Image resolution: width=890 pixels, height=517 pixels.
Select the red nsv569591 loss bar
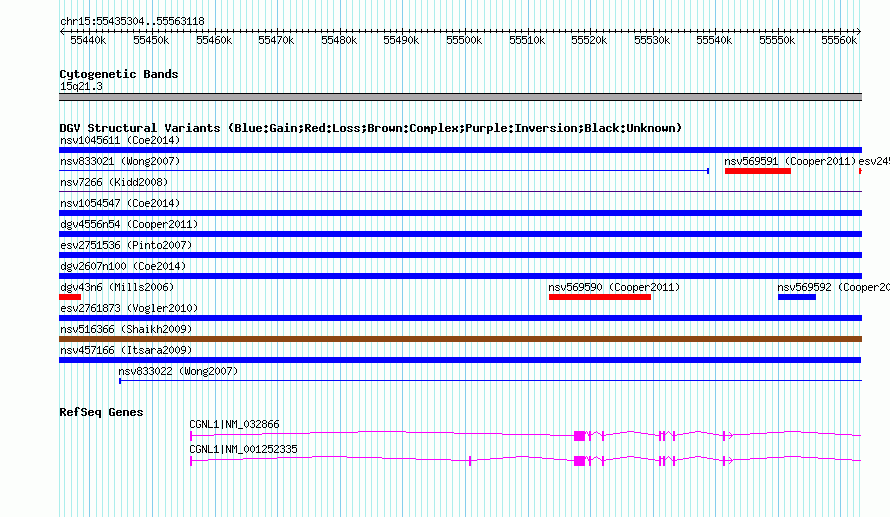pyautogui.click(x=758, y=171)
